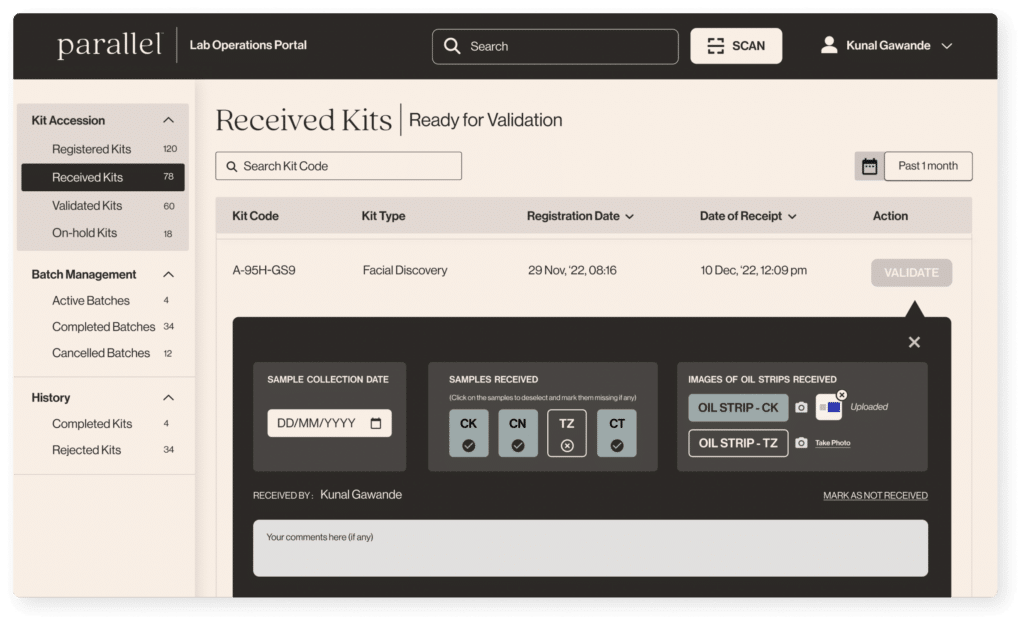The height and width of the screenshot is (624, 1024).
Task: Open Validated Kits in the sidebar
Action: pyautogui.click(x=87, y=206)
